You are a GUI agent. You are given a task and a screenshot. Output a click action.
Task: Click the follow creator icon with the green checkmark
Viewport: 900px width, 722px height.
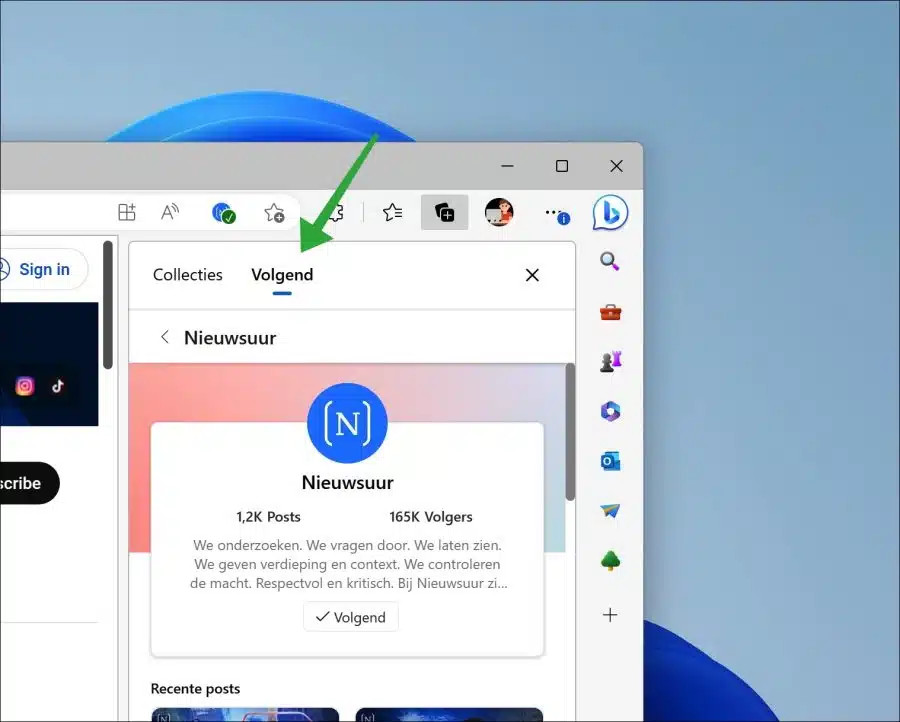[x=223, y=213]
